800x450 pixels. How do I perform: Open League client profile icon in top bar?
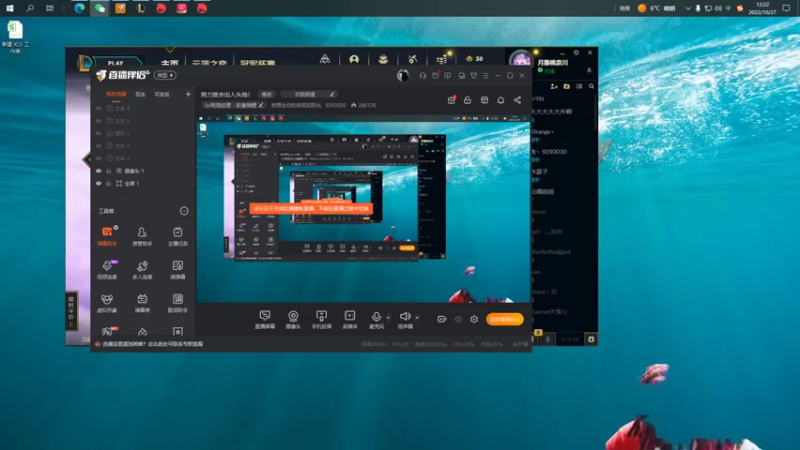point(354,59)
